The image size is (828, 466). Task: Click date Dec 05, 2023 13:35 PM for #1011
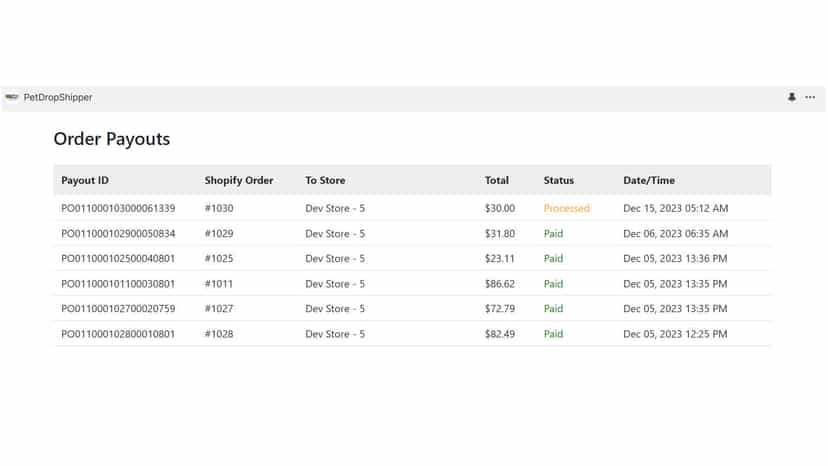click(675, 284)
